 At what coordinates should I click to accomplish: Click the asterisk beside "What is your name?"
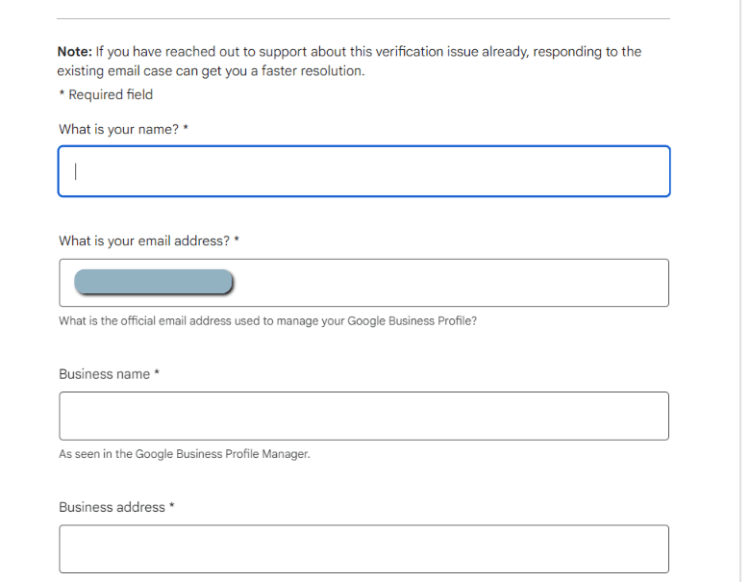186,129
